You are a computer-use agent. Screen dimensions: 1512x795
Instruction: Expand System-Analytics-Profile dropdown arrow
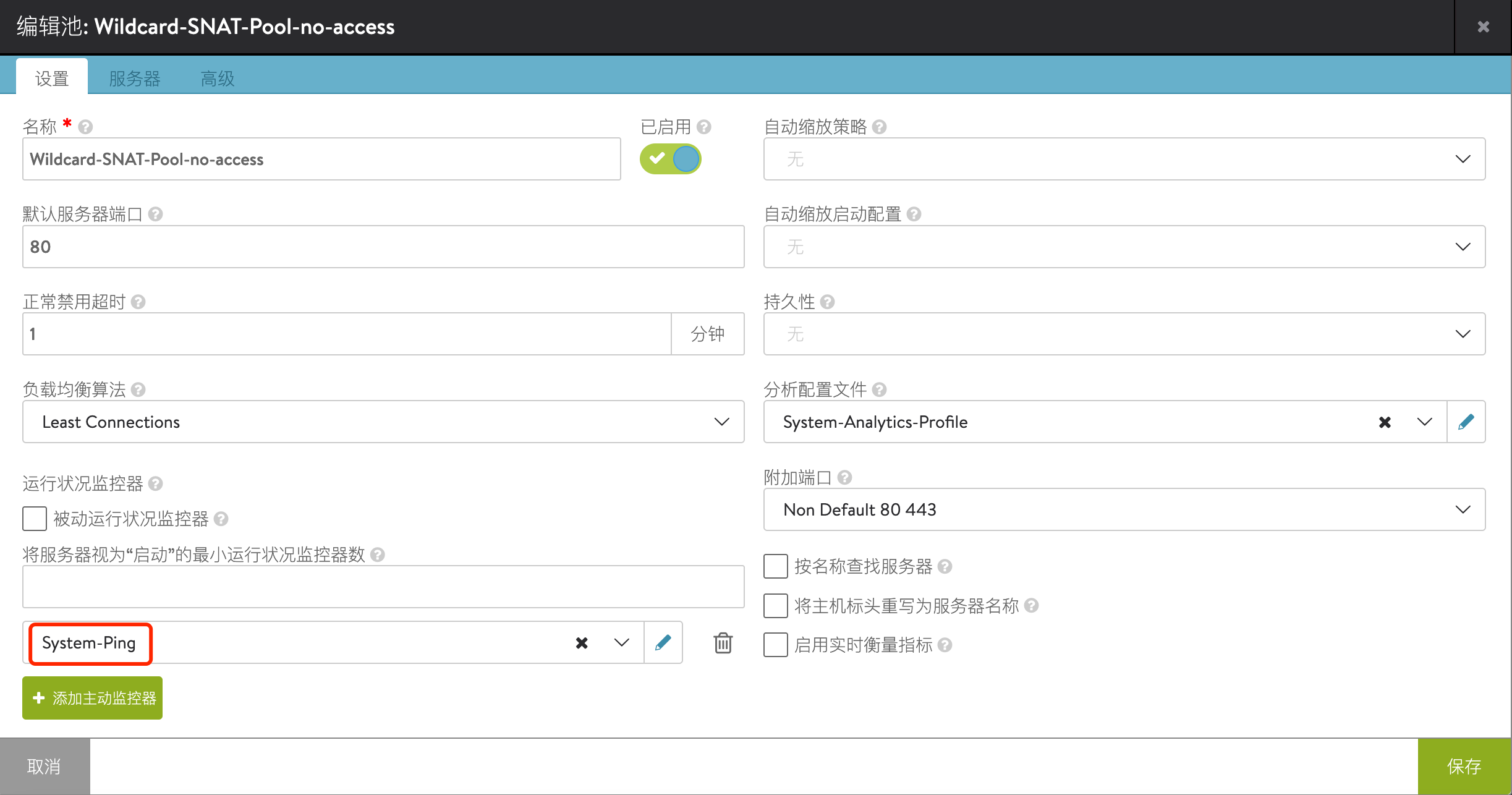click(x=1424, y=422)
